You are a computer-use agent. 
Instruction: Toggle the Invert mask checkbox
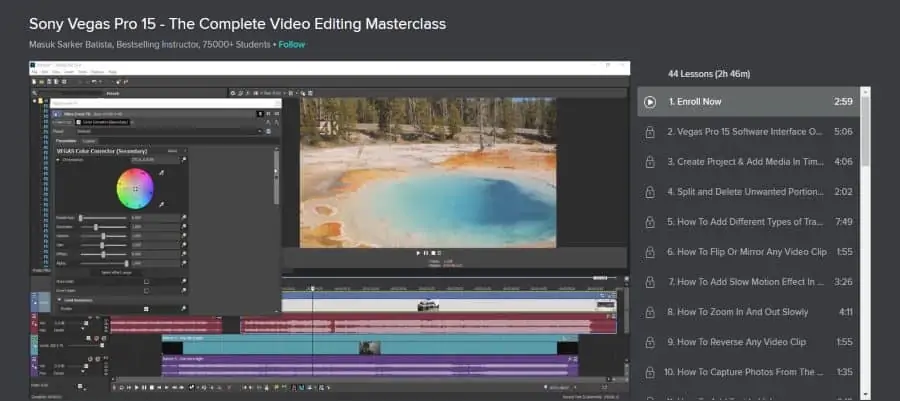pyautogui.click(x=146, y=291)
